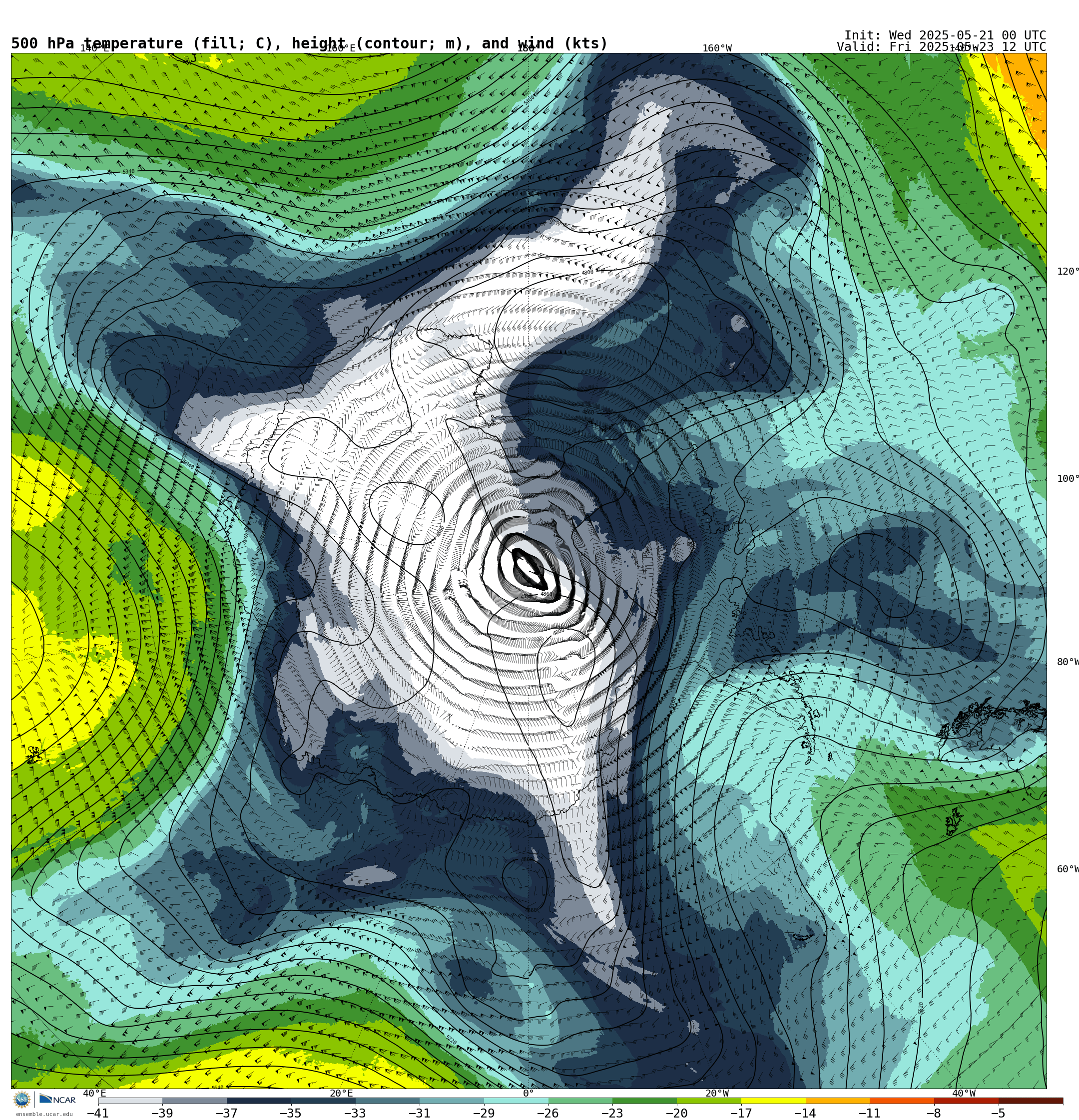Pick the maroon swatch right of -5
The width and height of the screenshot is (1079, 1120).
click(1031, 1101)
